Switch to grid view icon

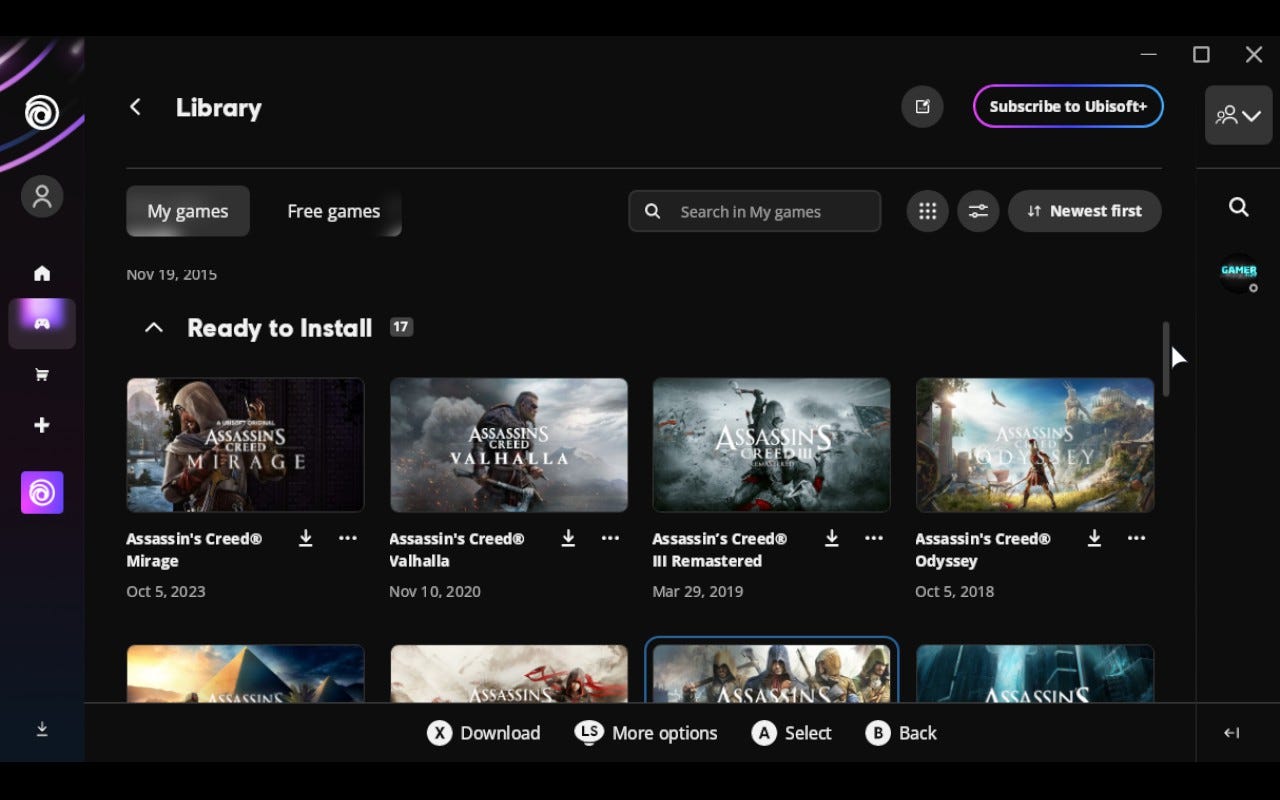[927, 211]
